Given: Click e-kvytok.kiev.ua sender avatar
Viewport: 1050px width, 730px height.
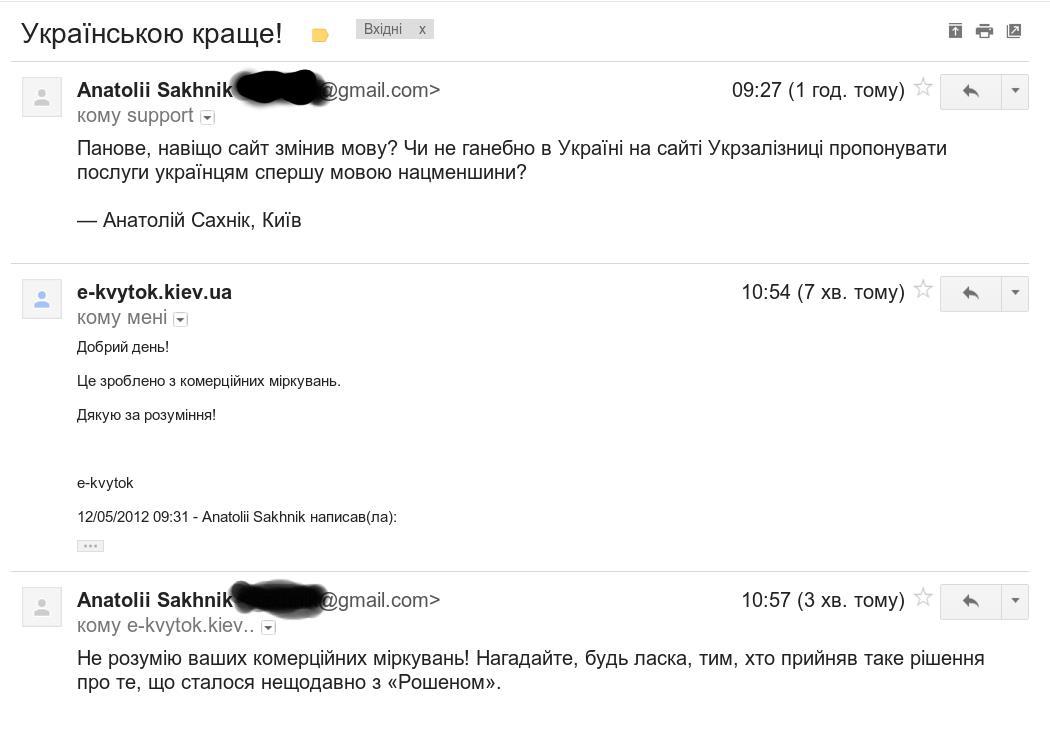Looking at the screenshot, I should pos(42,299).
